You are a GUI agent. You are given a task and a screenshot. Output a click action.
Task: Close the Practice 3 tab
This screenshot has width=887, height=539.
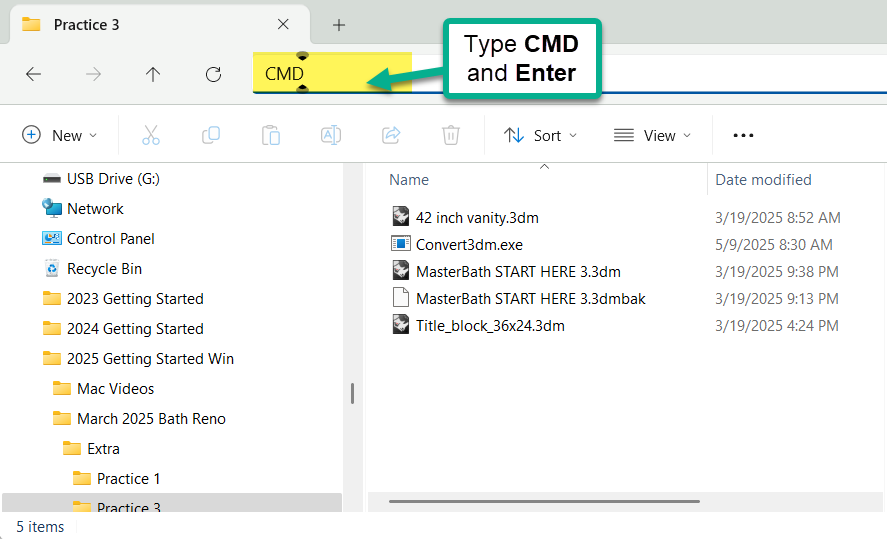pos(283,24)
